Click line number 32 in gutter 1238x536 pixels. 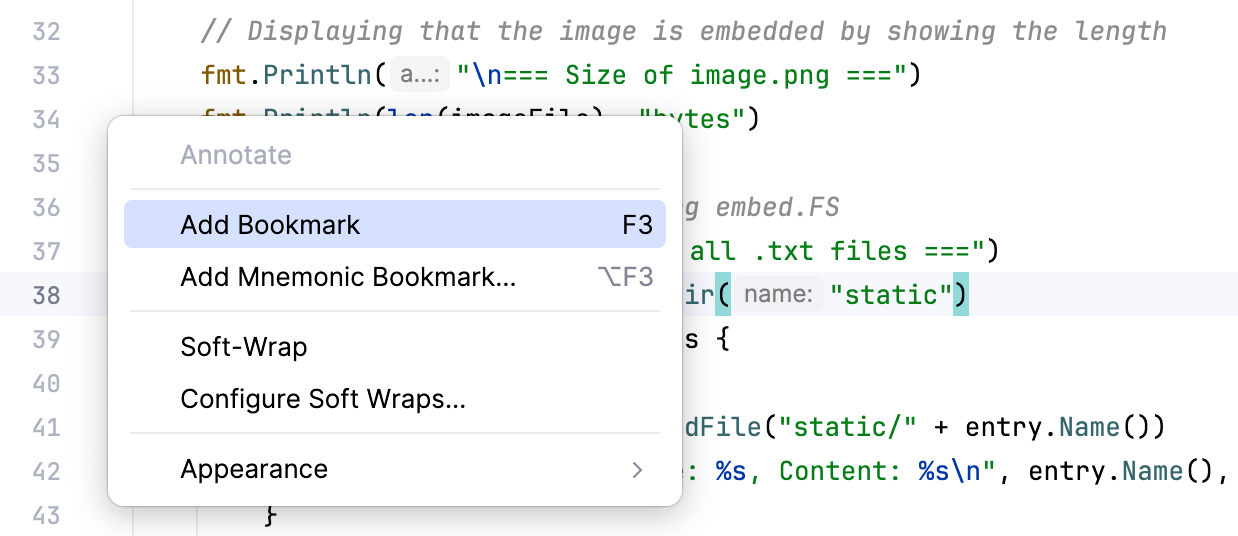47,32
